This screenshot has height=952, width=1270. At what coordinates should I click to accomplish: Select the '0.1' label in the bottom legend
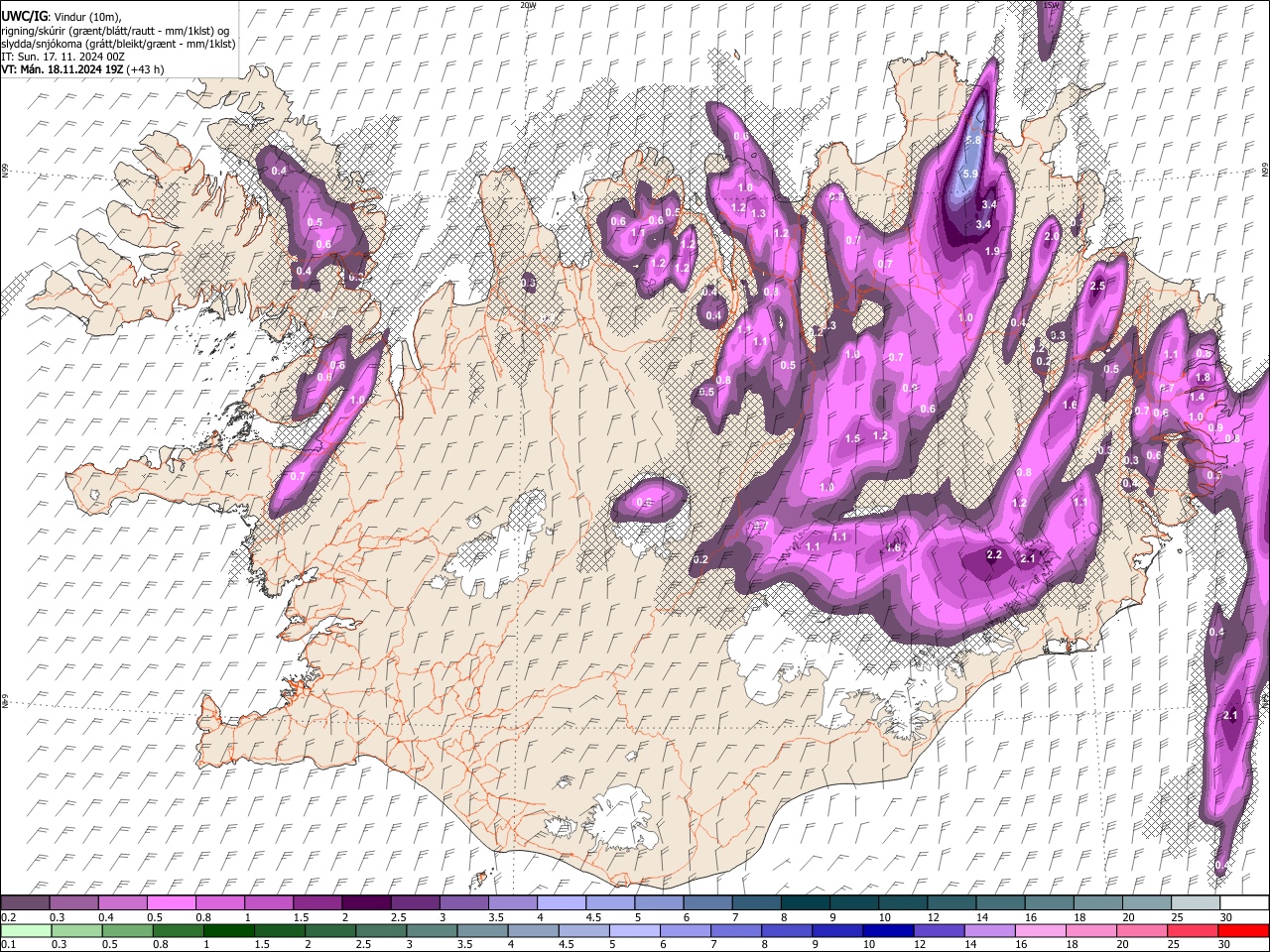[x=7, y=944]
